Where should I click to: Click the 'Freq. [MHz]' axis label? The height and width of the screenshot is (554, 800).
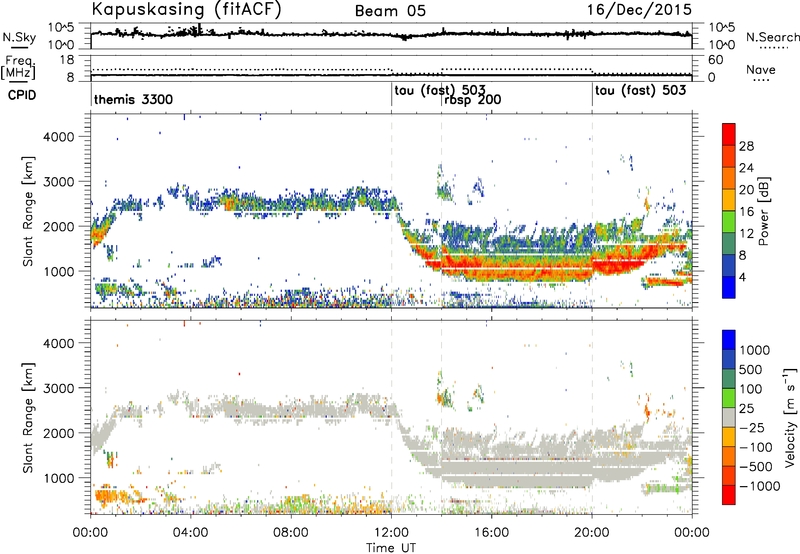(x=19, y=68)
